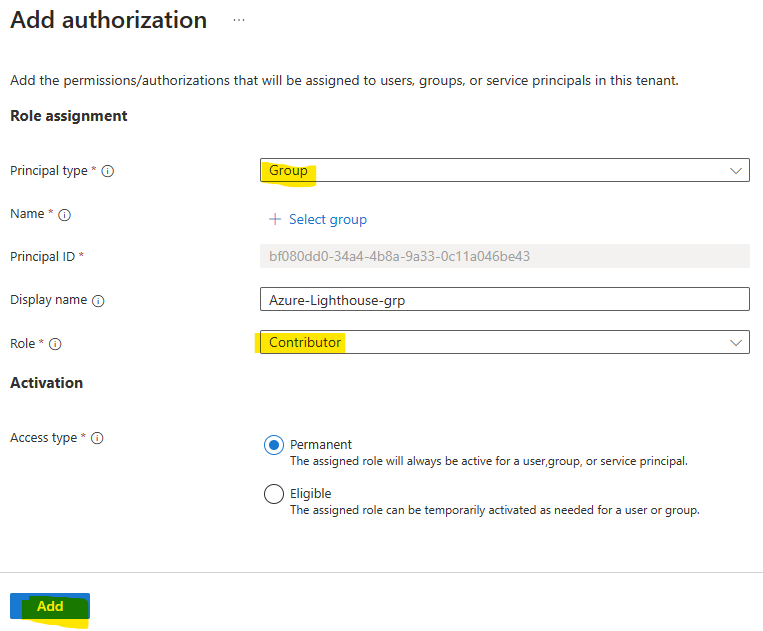Click the Access type info icon
The image size is (763, 631).
point(97,438)
